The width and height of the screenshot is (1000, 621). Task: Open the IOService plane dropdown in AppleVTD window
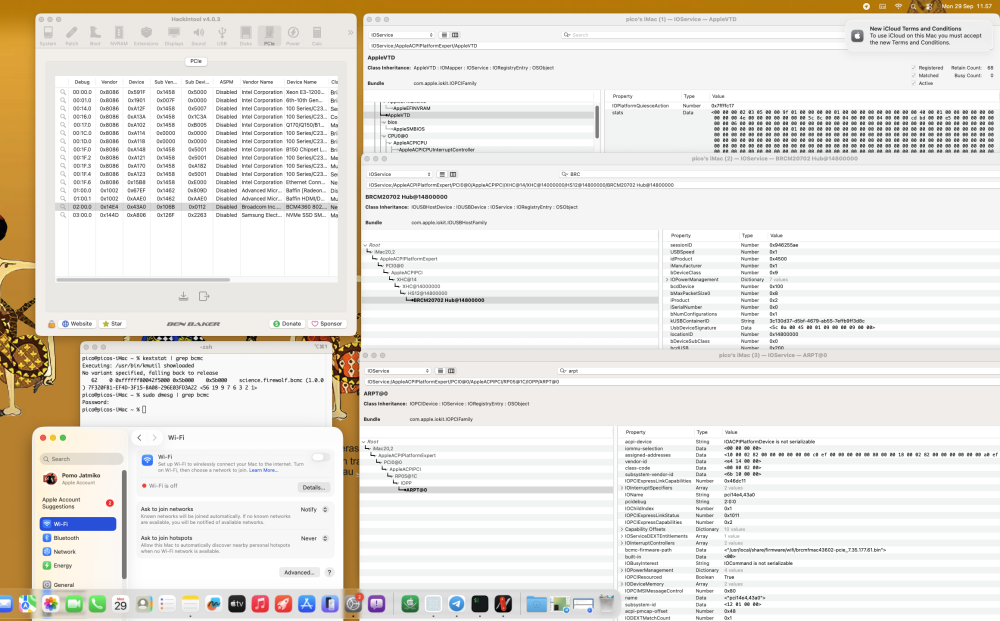click(402, 35)
